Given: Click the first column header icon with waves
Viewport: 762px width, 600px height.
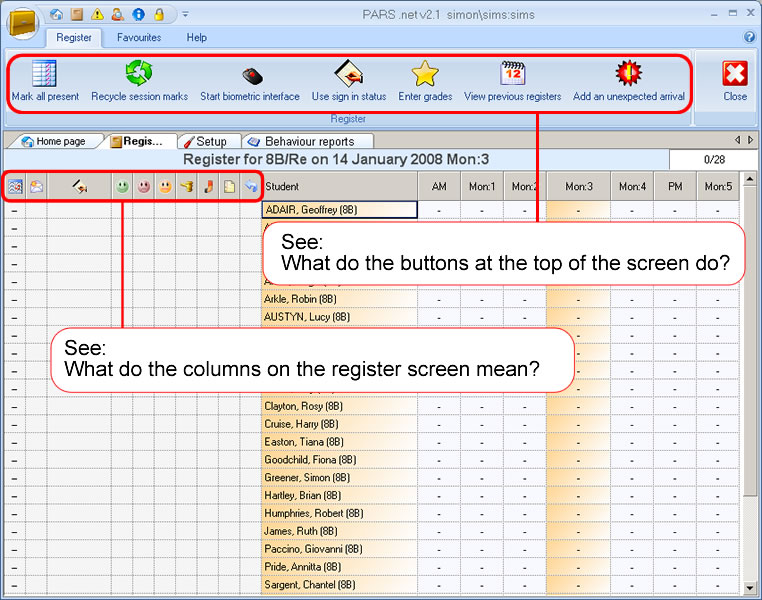Looking at the screenshot, I should click(x=15, y=186).
